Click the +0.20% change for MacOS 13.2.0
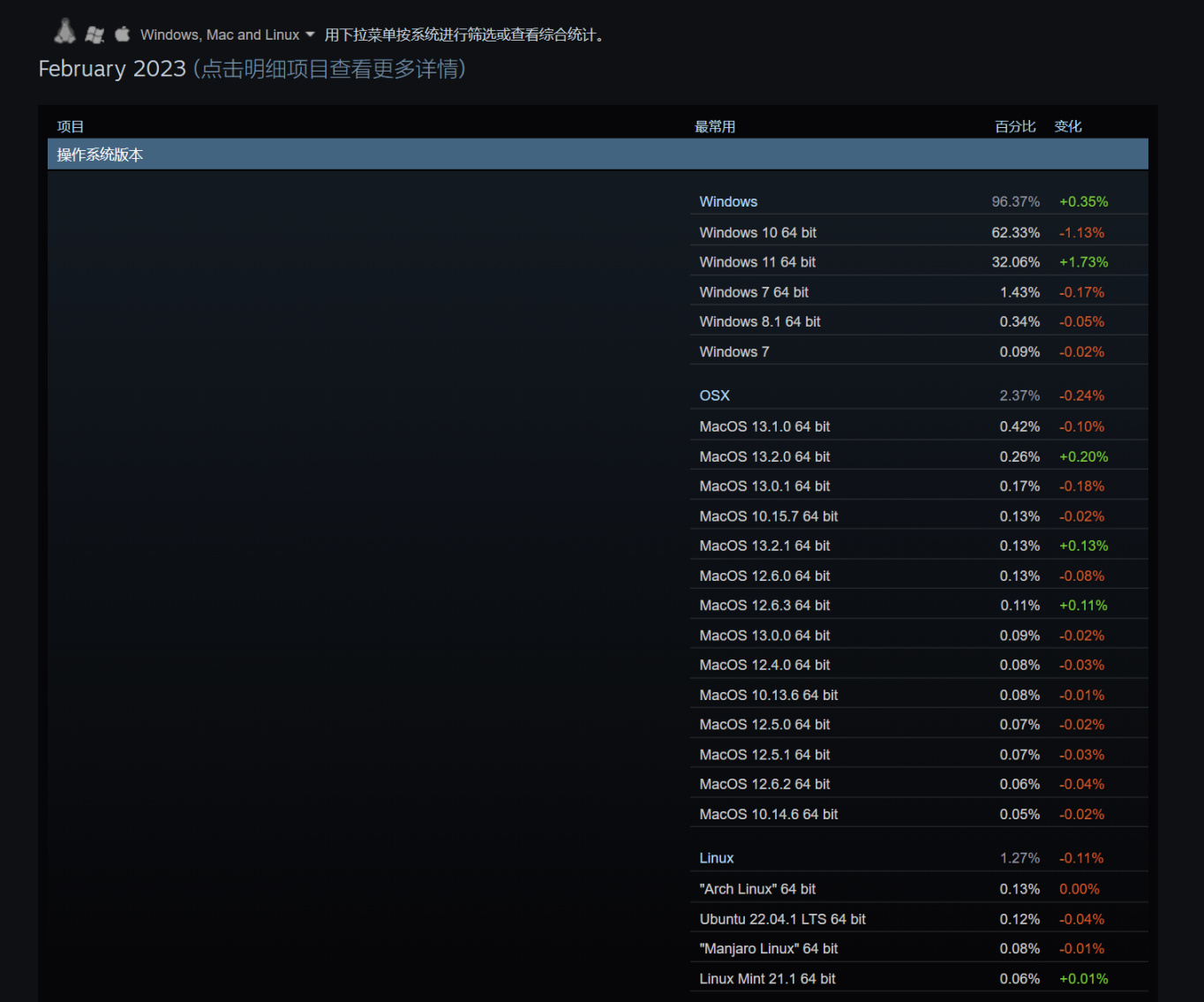The image size is (1204, 1002). pyautogui.click(x=1084, y=456)
